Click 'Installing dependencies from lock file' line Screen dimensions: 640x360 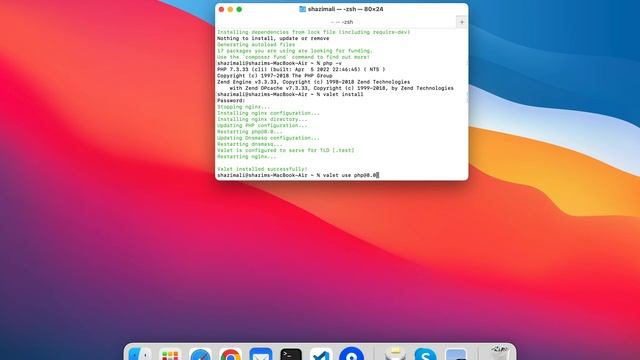(313, 32)
